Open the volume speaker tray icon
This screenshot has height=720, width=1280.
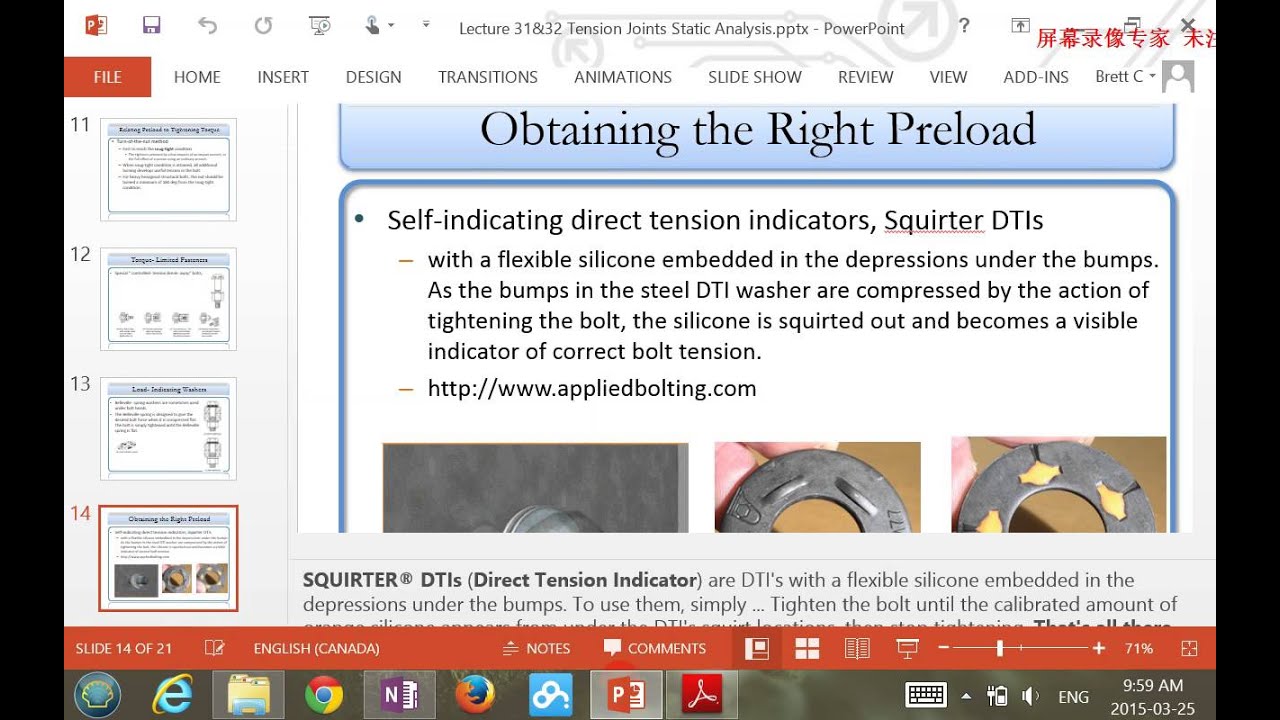pyautogui.click(x=1030, y=696)
